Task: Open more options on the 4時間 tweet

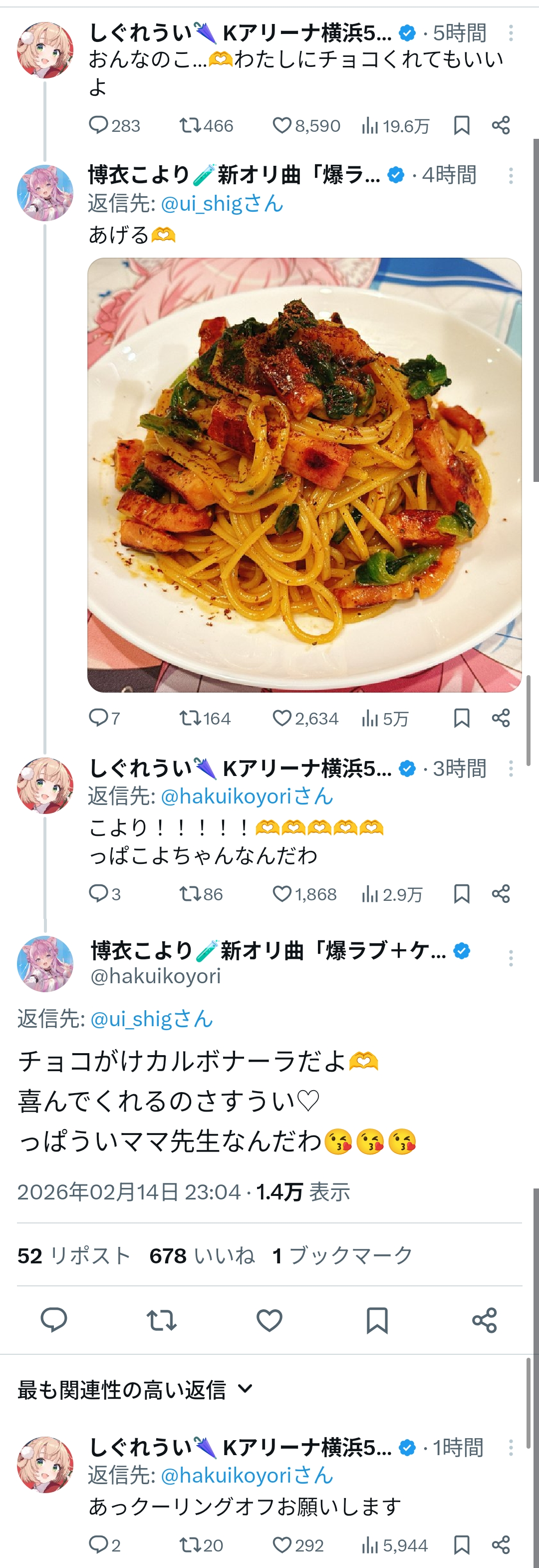Action: 511,176
